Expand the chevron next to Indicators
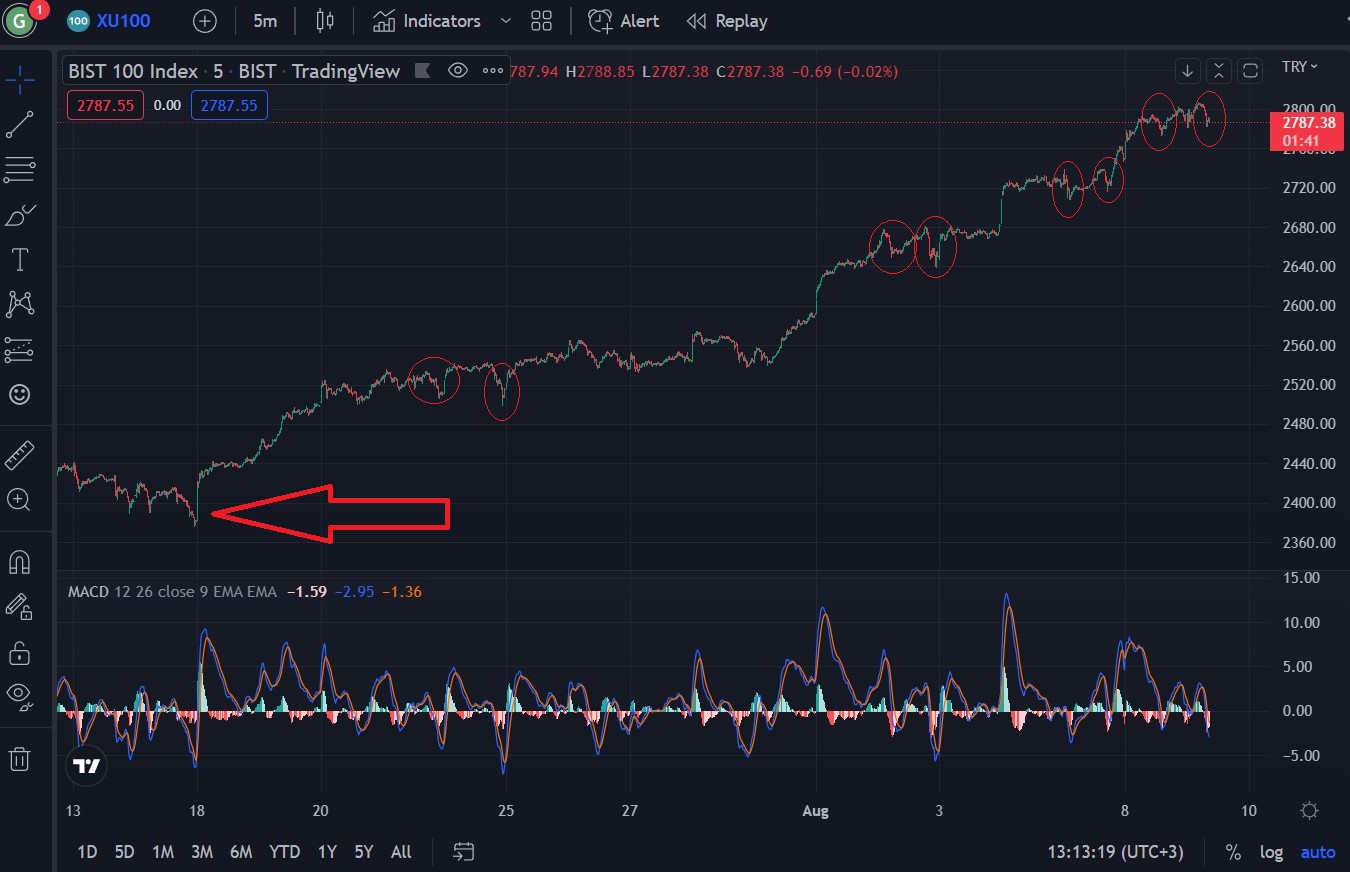Viewport: 1350px width, 872px height. coord(505,21)
